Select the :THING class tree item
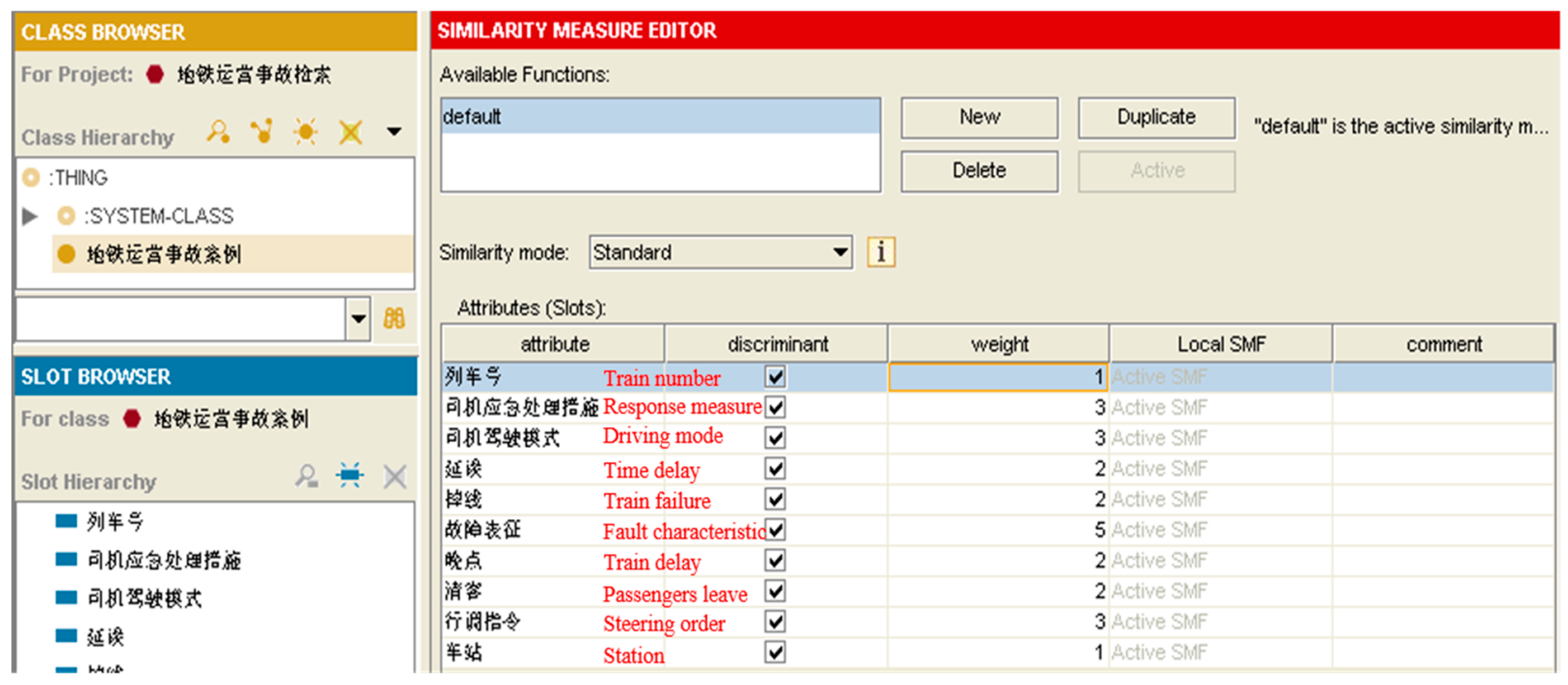 (78, 178)
